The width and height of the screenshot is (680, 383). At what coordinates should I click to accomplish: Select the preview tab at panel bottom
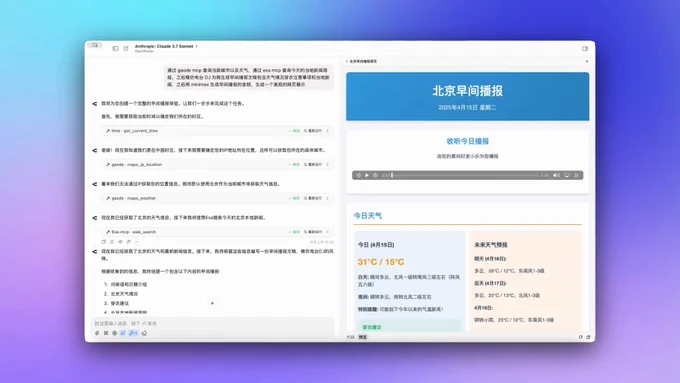click(x=363, y=337)
